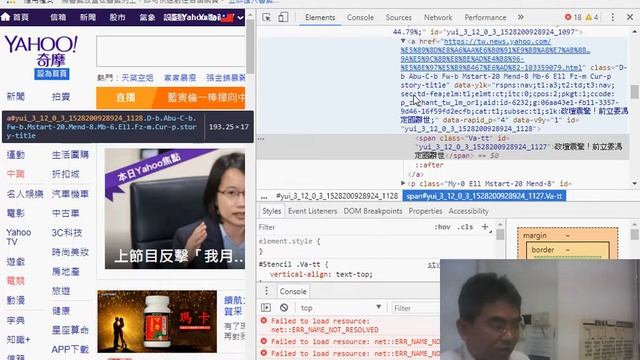The image size is (640, 360).
Task: Open the 生活團購 sidebar link
Action: click(x=70, y=155)
